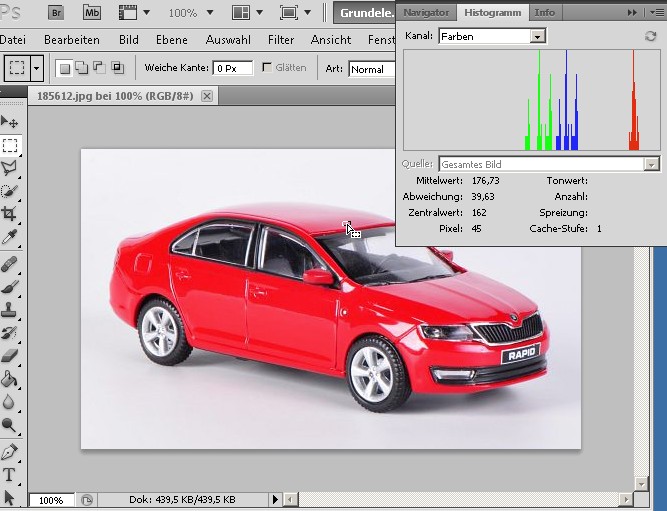Choose Add to selection mode button

tap(82, 68)
